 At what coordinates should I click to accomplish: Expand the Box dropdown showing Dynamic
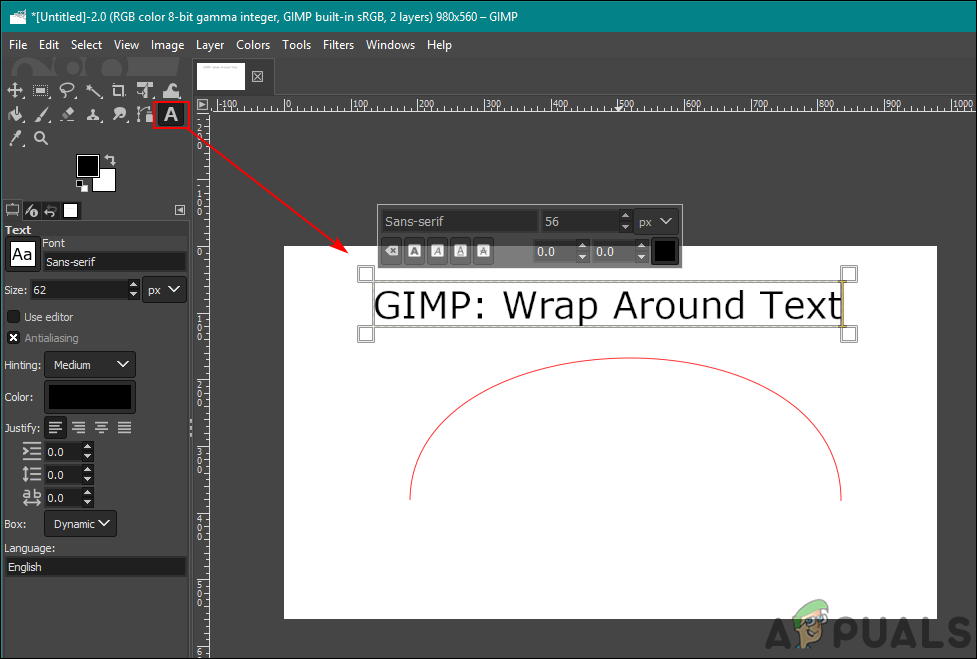click(80, 524)
